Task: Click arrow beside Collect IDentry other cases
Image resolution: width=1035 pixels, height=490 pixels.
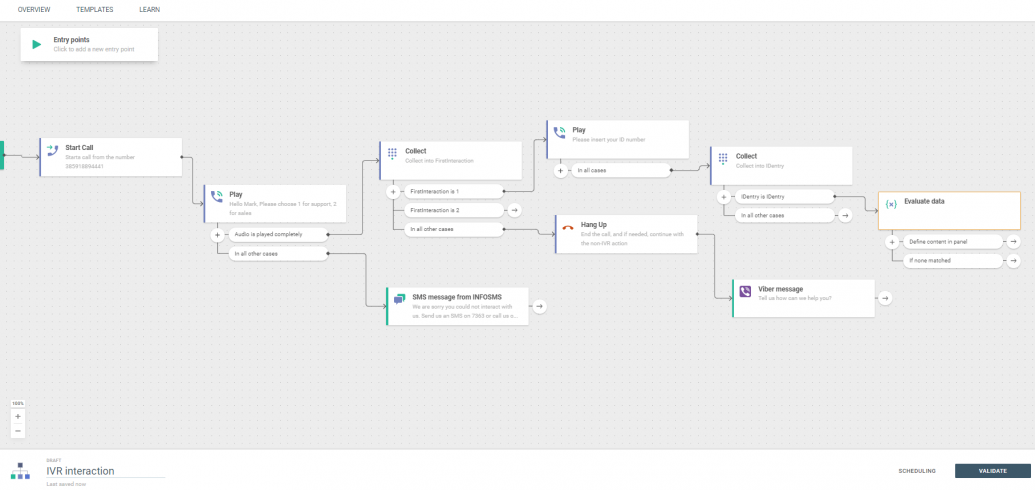Action: click(x=846, y=215)
